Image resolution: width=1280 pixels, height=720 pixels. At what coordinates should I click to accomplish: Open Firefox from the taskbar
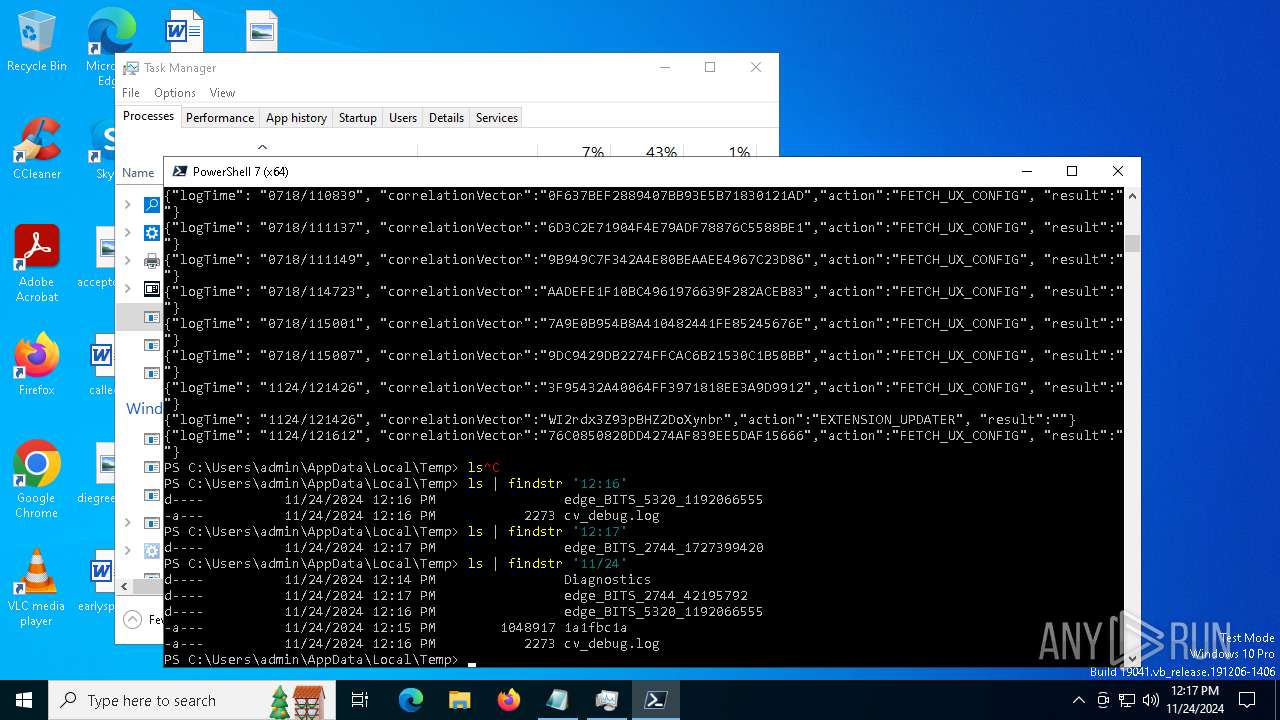pos(508,700)
